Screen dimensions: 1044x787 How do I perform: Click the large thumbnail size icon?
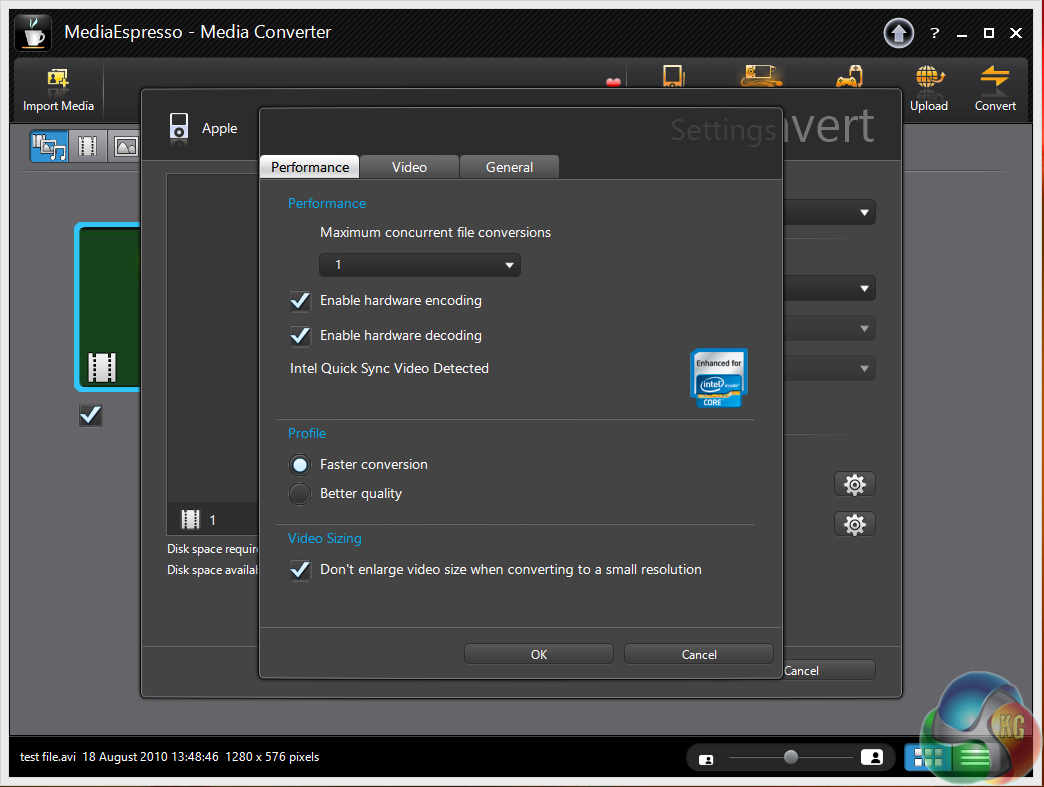tap(872, 758)
